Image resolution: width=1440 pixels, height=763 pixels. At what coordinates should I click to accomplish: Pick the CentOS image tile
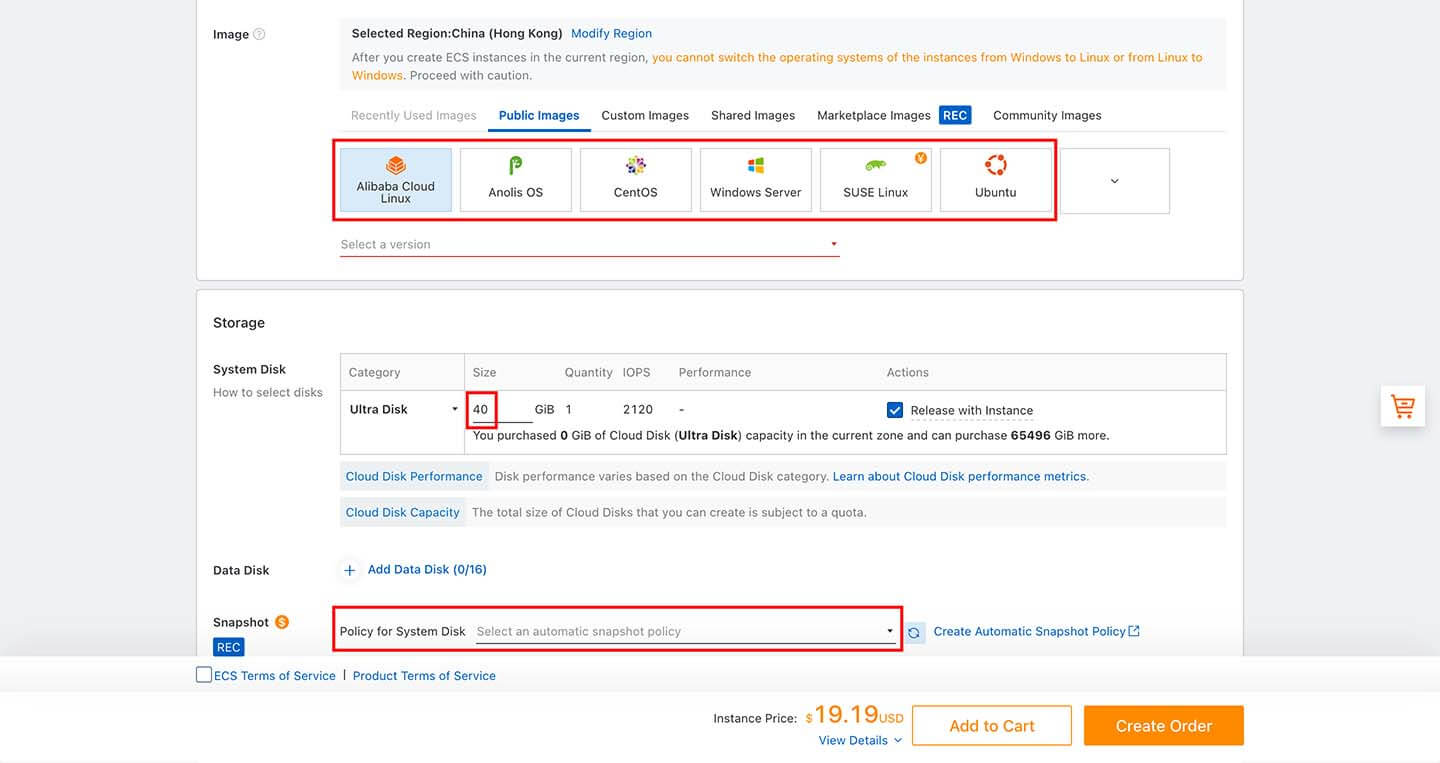636,180
